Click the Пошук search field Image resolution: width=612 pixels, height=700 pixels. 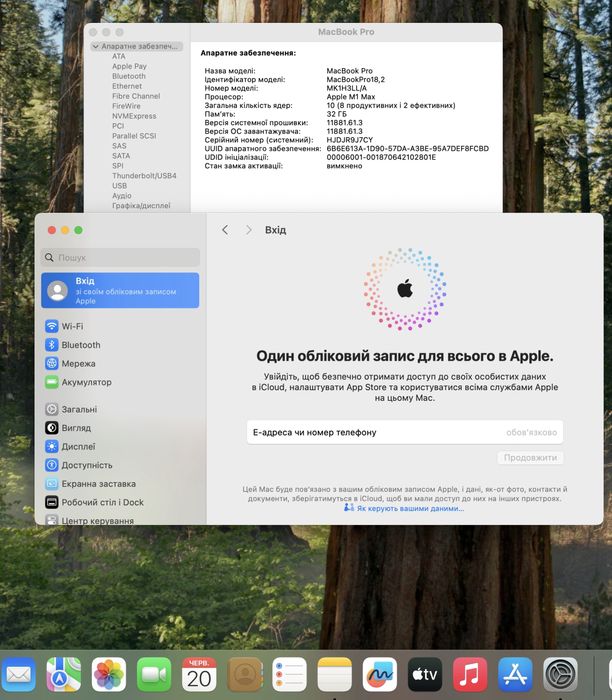point(120,258)
